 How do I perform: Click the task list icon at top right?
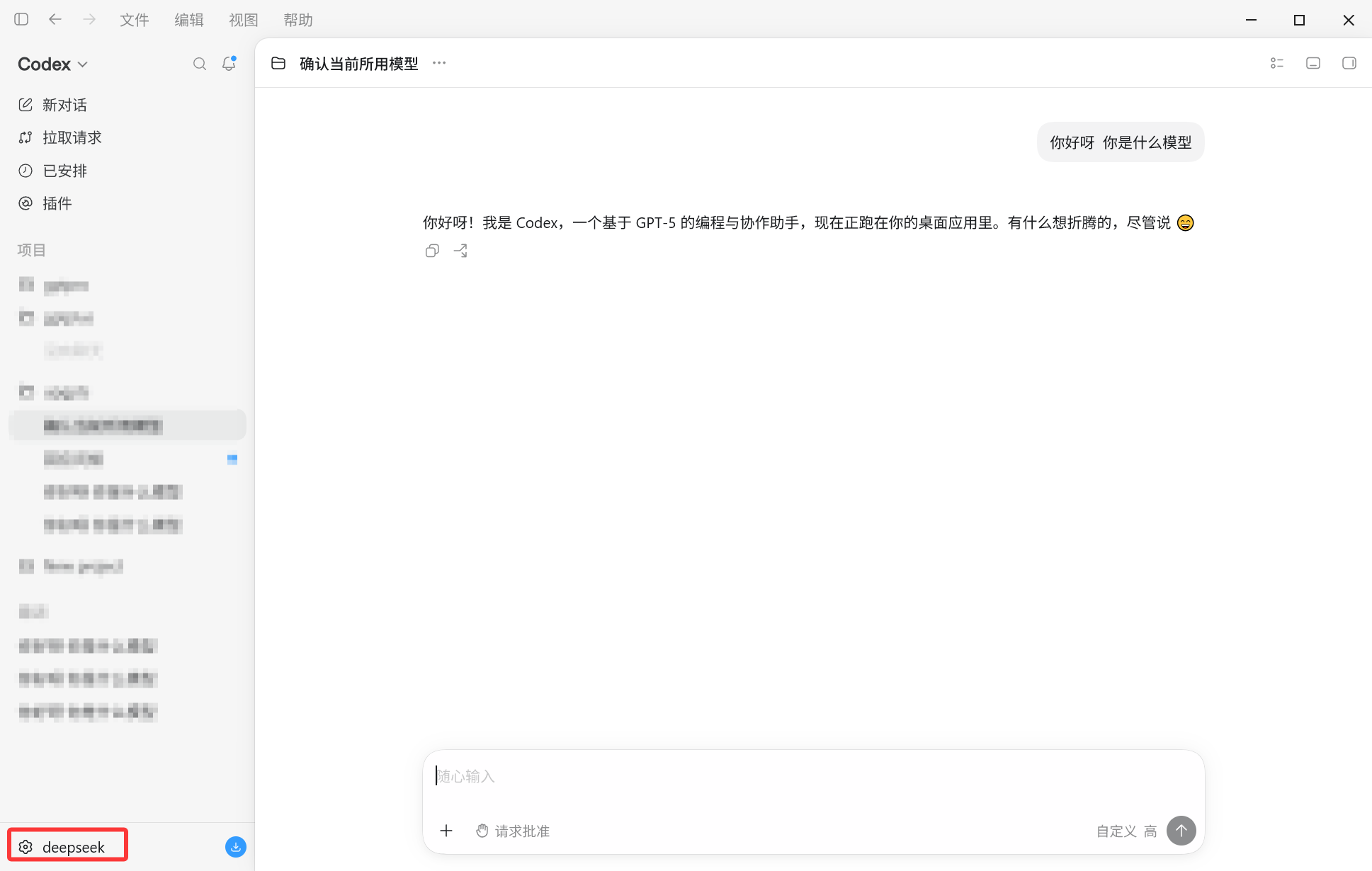coord(1277,63)
